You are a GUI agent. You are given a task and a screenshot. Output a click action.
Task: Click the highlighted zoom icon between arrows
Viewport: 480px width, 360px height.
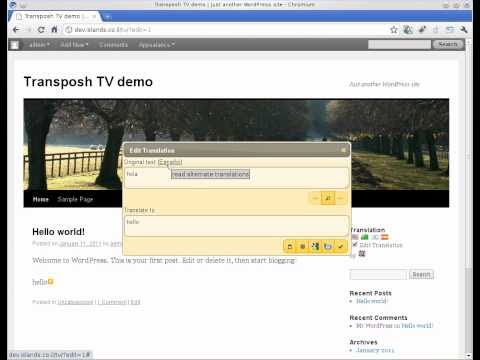328,198
